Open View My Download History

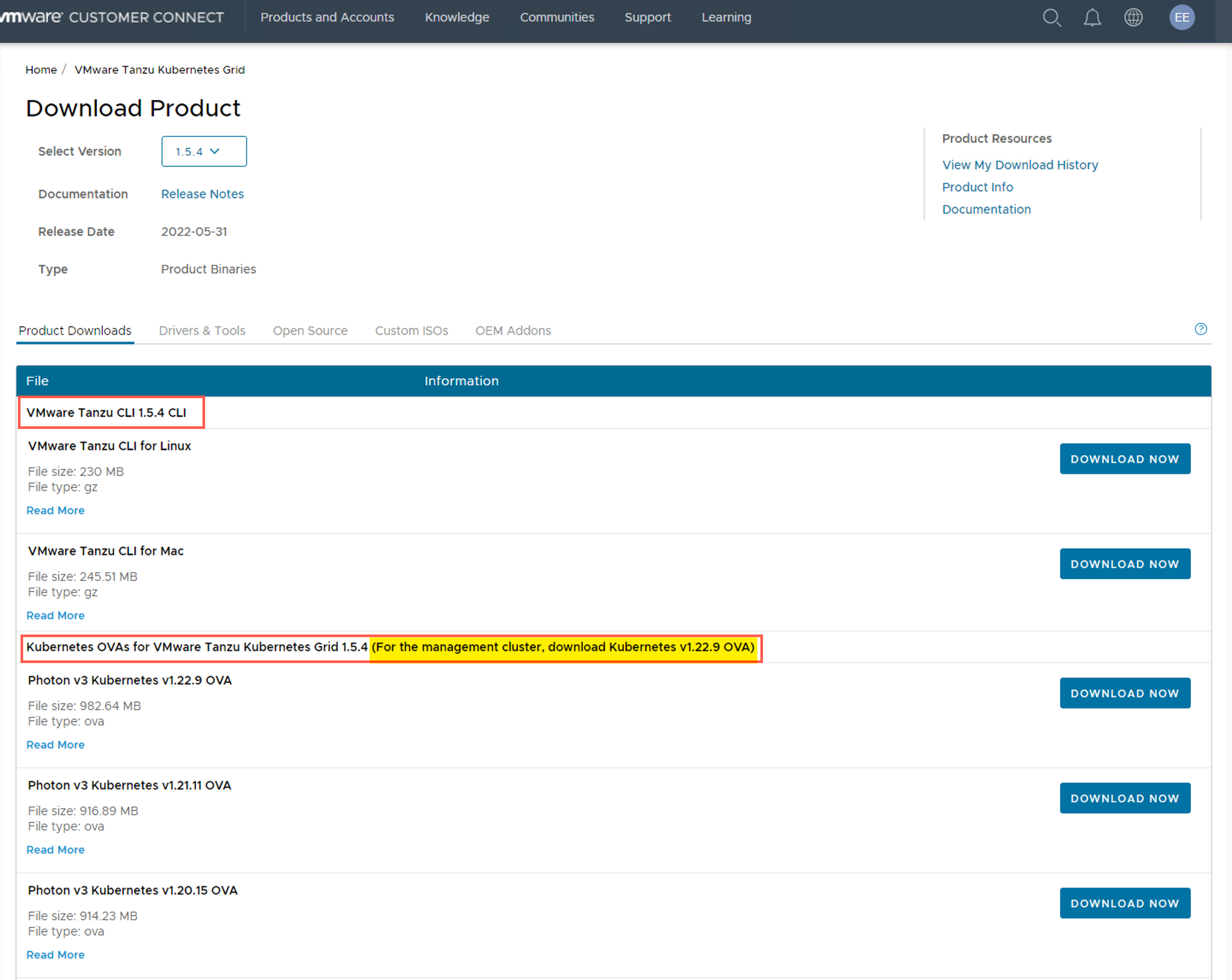[1020, 165]
